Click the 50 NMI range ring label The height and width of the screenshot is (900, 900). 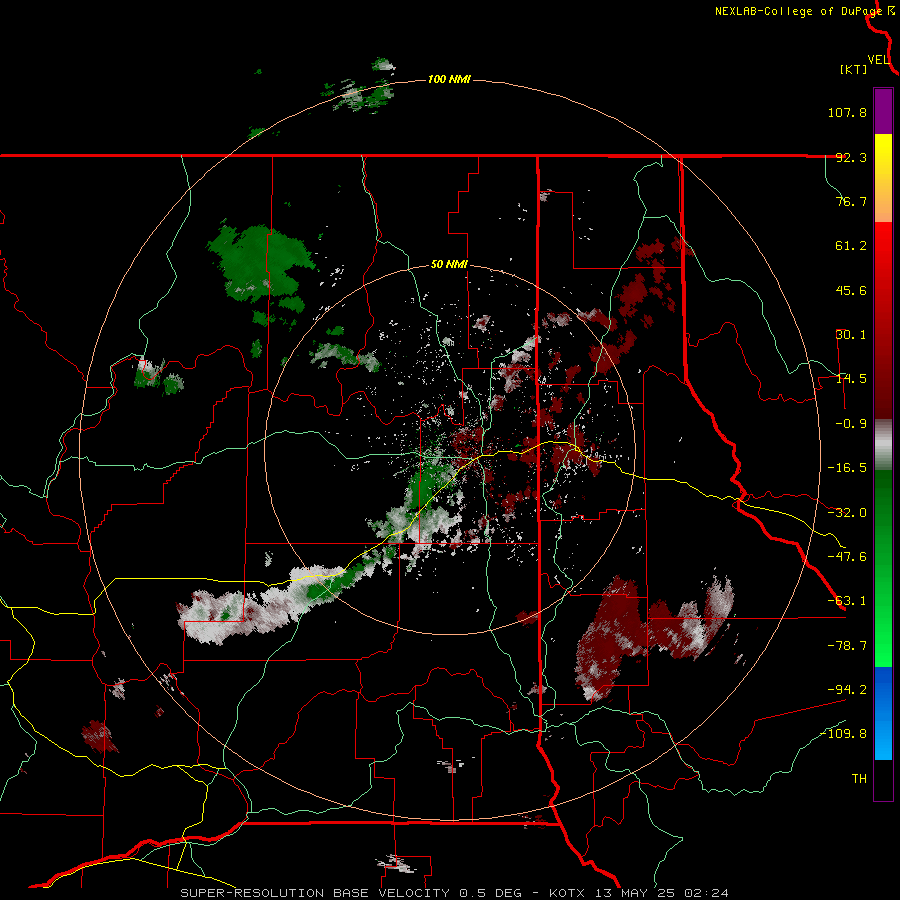click(x=449, y=264)
